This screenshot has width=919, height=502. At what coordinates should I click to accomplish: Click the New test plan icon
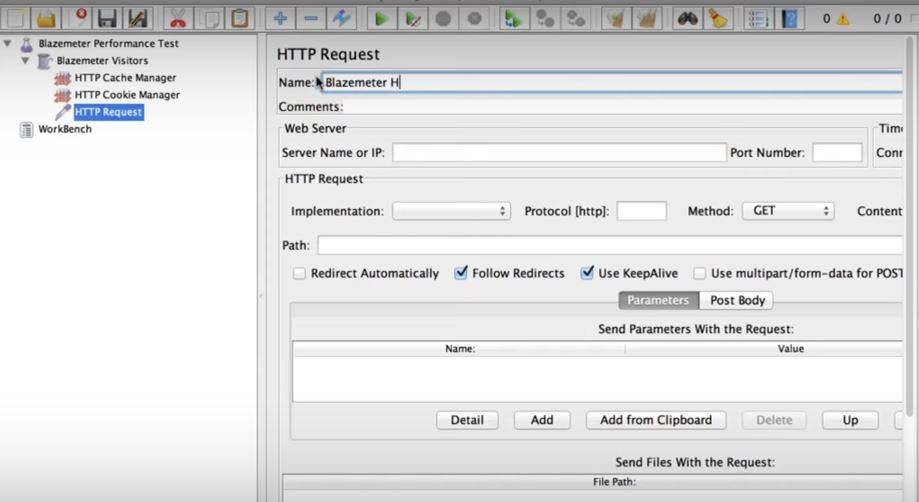point(16,19)
